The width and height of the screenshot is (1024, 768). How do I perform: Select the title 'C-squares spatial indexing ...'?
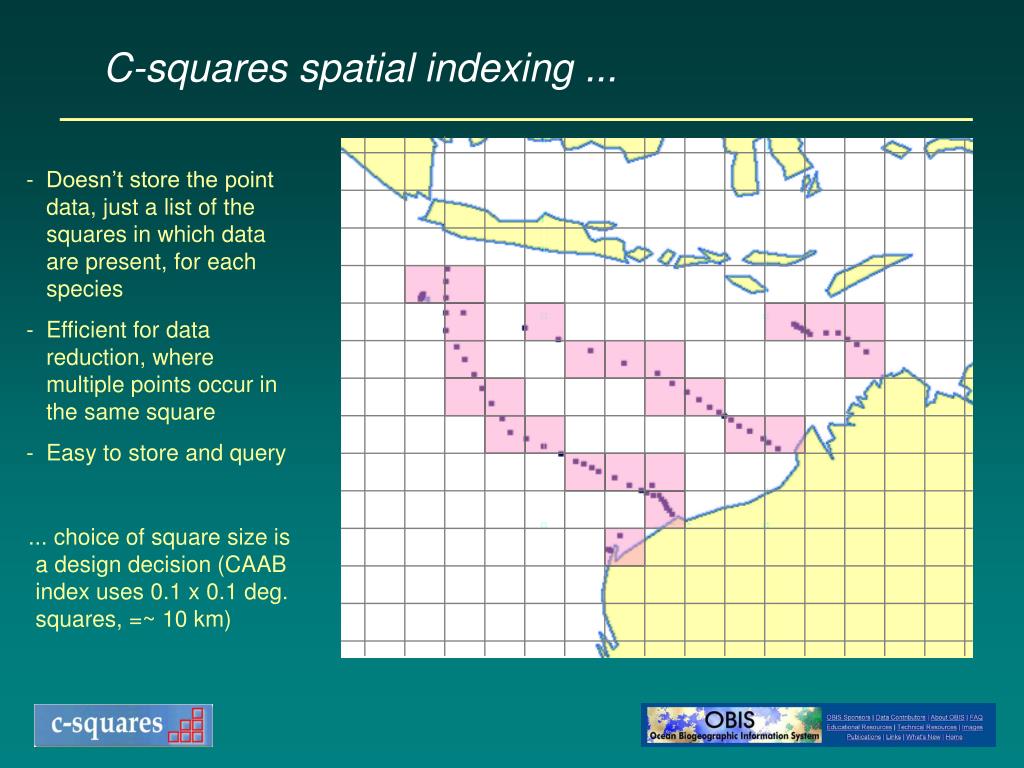tap(361, 67)
